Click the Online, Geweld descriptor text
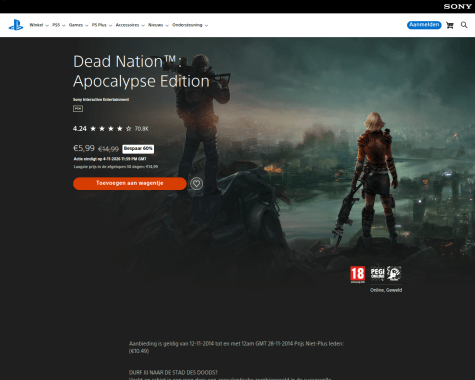This screenshot has height=380, width=475. 386,290
